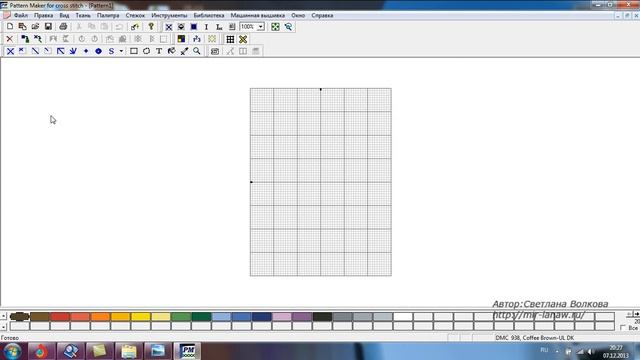Image resolution: width=640 pixels, height=360 pixels.
Task: Click the red X delete icon
Action: pyautogui.click(x=10, y=39)
